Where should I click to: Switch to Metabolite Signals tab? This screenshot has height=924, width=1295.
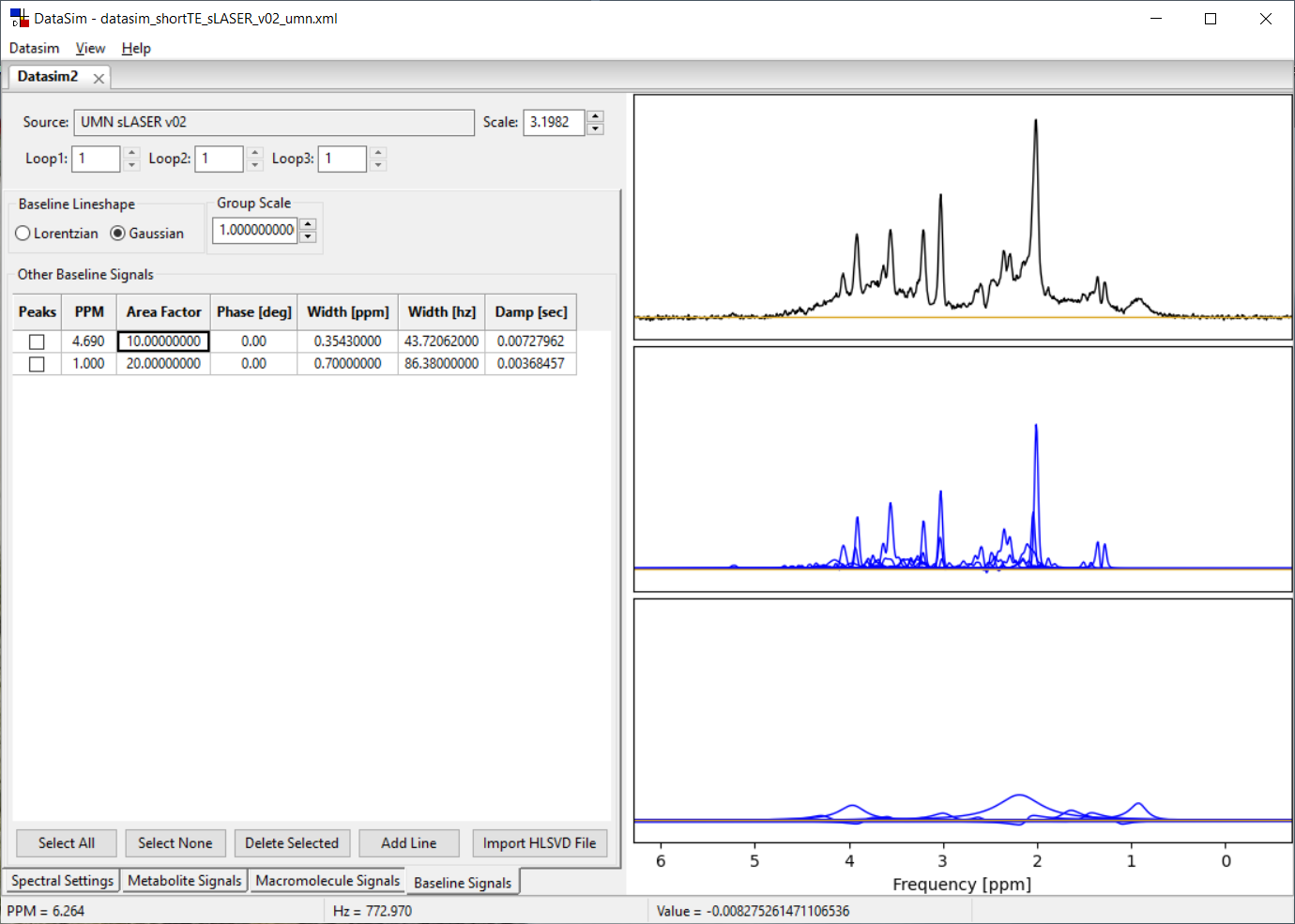click(x=184, y=881)
